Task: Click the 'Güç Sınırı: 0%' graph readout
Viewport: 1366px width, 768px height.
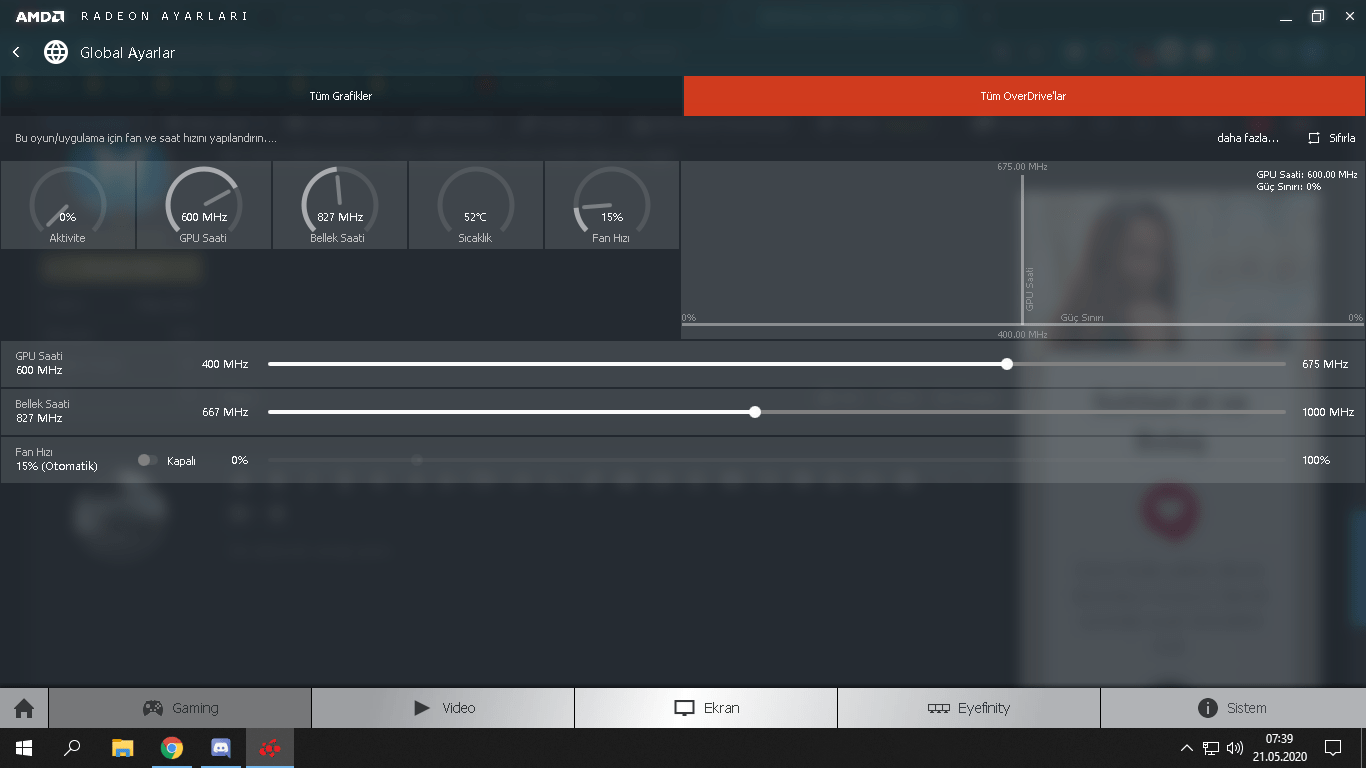Action: 1289,186
